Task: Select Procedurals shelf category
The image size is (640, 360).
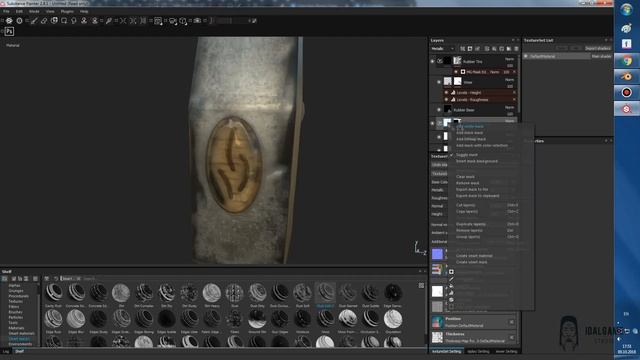Action: [18, 296]
